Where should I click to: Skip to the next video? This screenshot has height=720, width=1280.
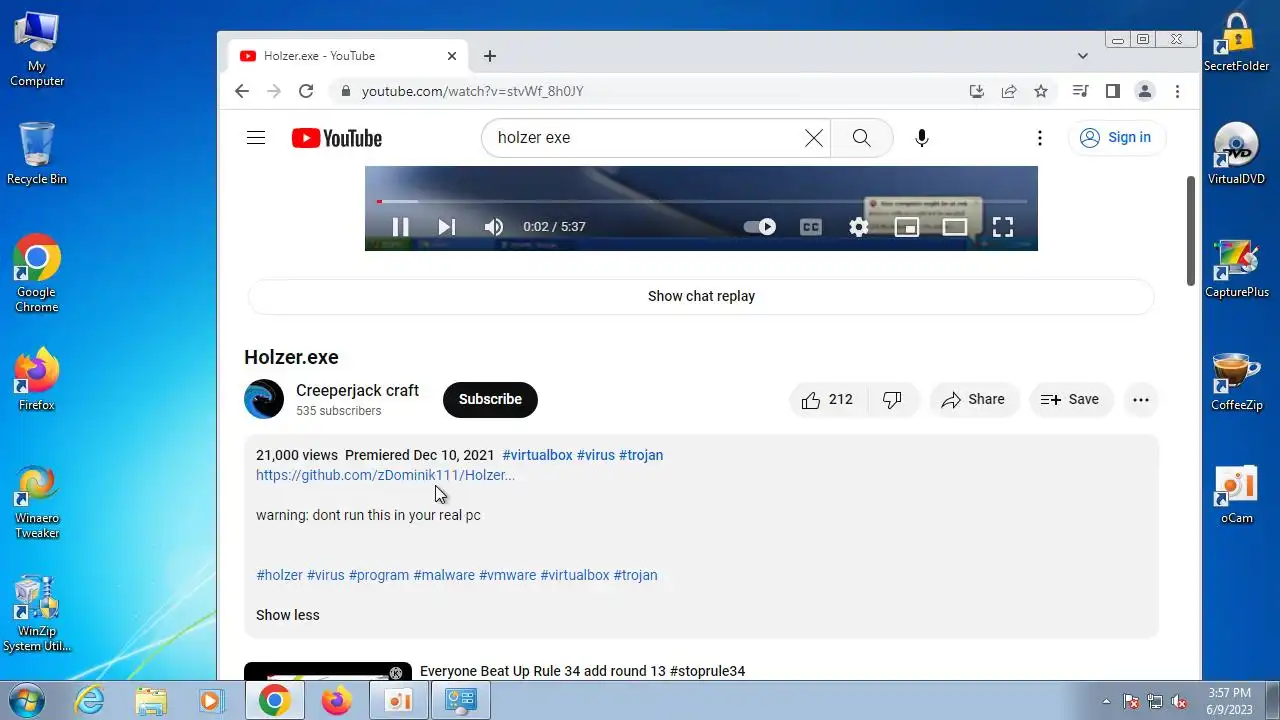click(447, 227)
